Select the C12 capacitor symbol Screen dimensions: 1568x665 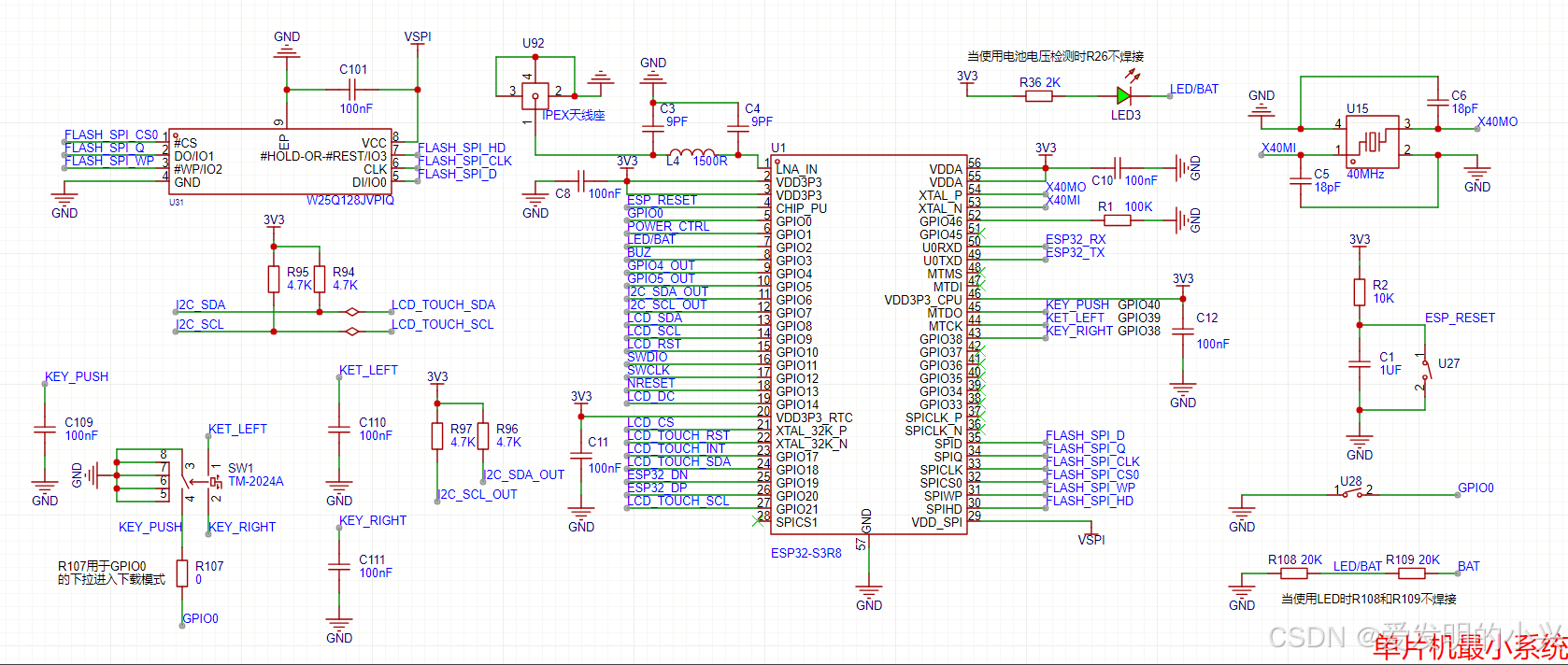(x=1182, y=332)
